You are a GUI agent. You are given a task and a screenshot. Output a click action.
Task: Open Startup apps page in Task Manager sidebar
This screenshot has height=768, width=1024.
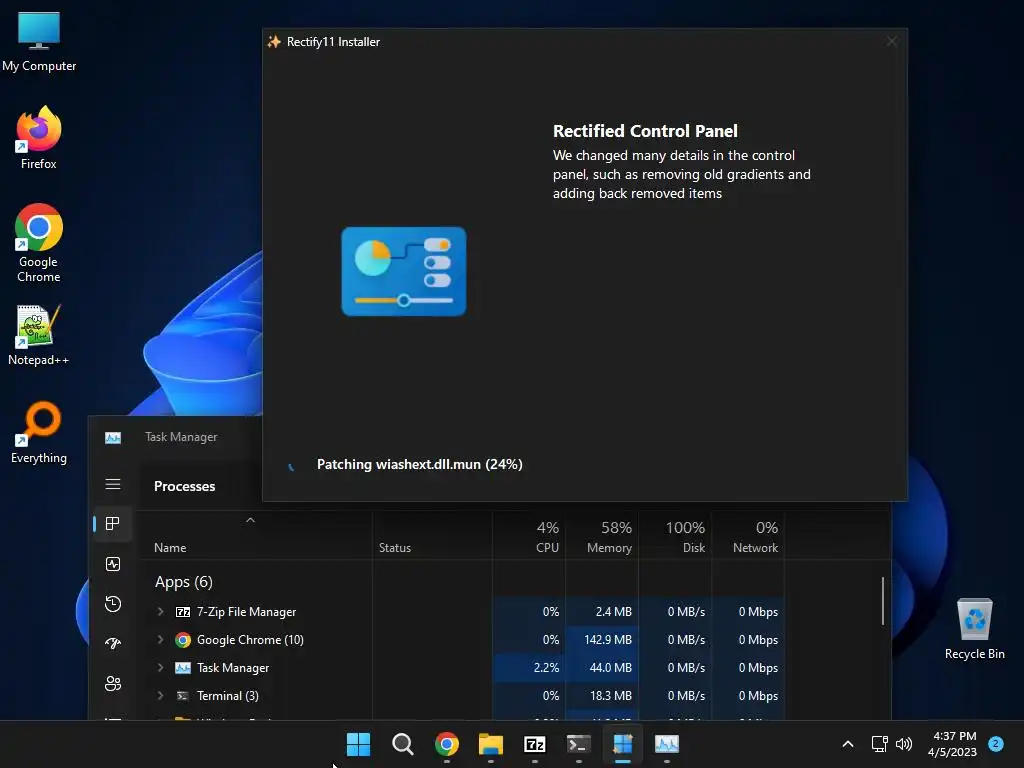[113, 643]
